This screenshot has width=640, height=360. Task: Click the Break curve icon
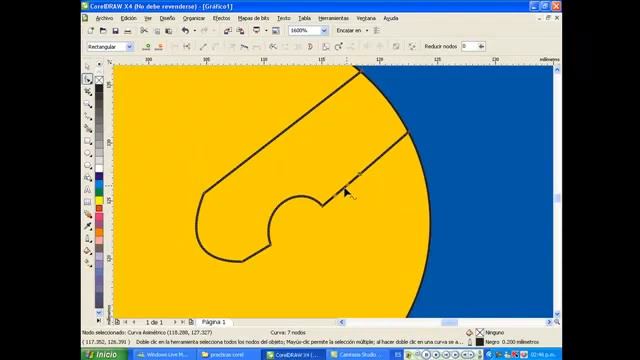tap(187, 47)
